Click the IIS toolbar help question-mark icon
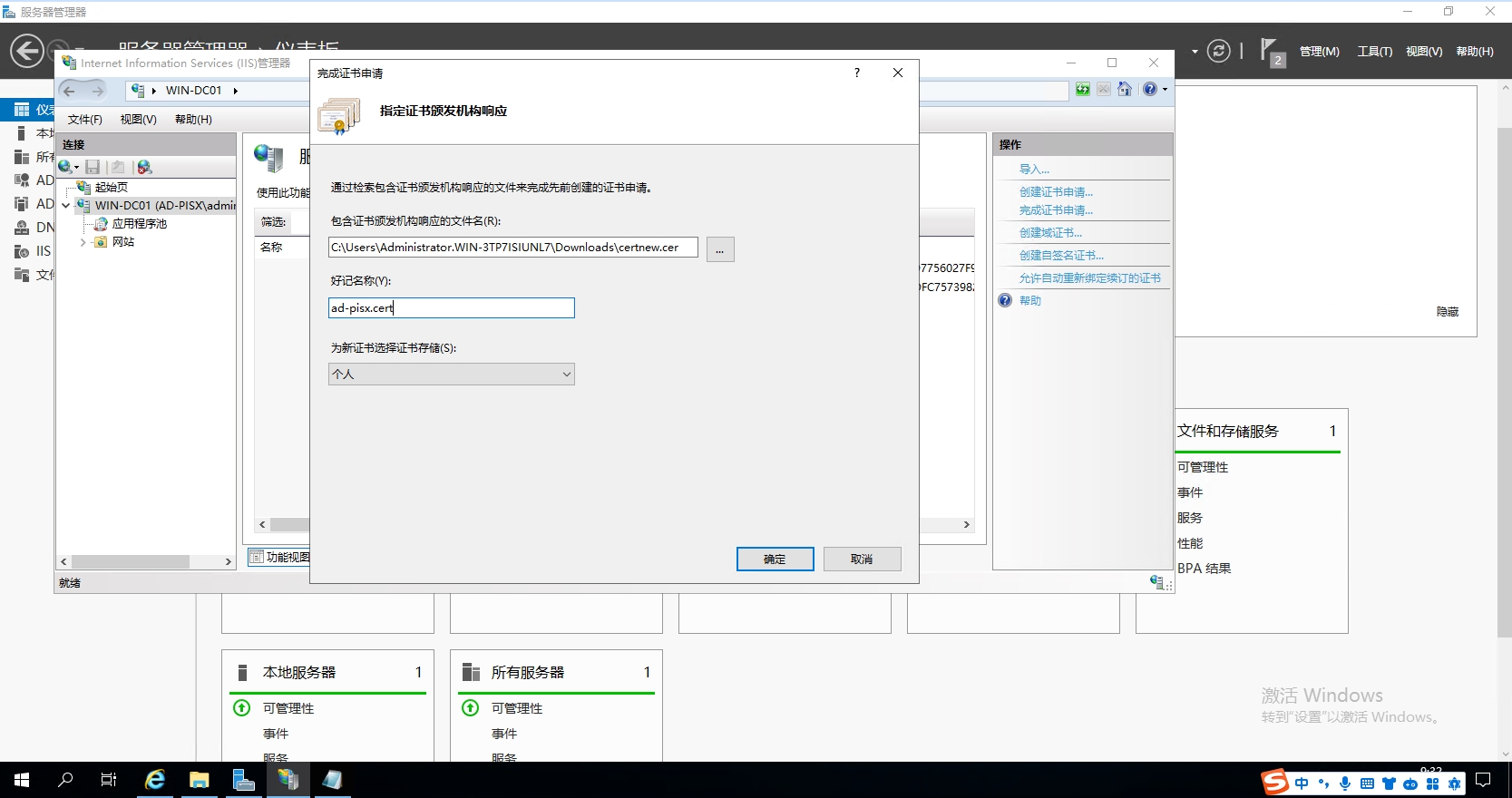Image resolution: width=1512 pixels, height=798 pixels. pos(1150,89)
